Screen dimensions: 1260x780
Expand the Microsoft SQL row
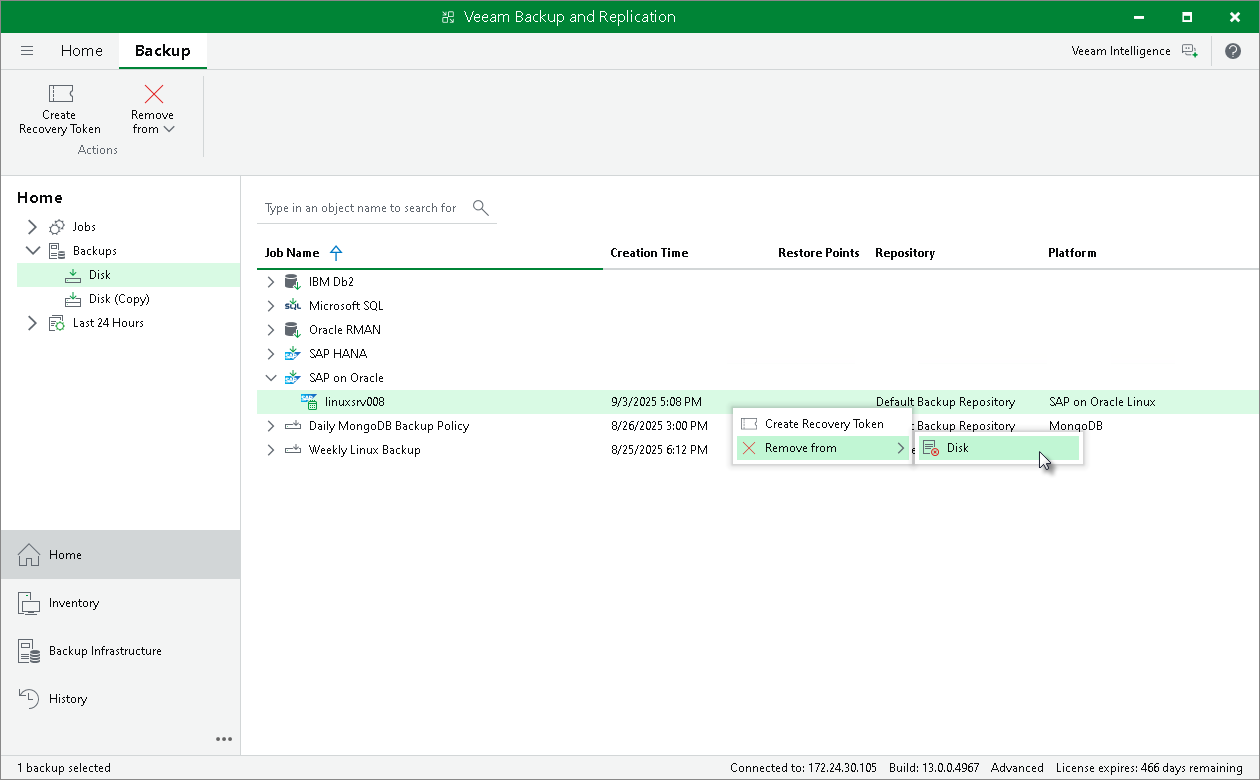(271, 306)
